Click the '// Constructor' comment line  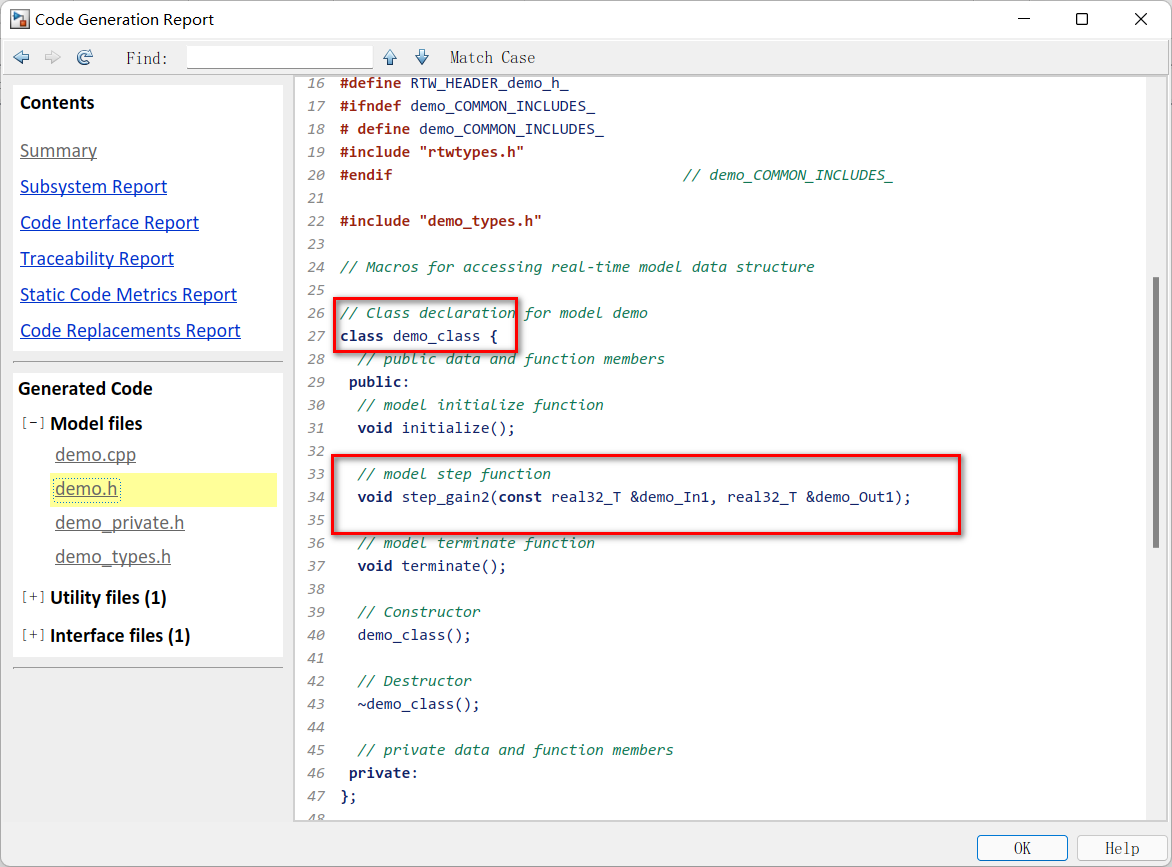click(419, 612)
